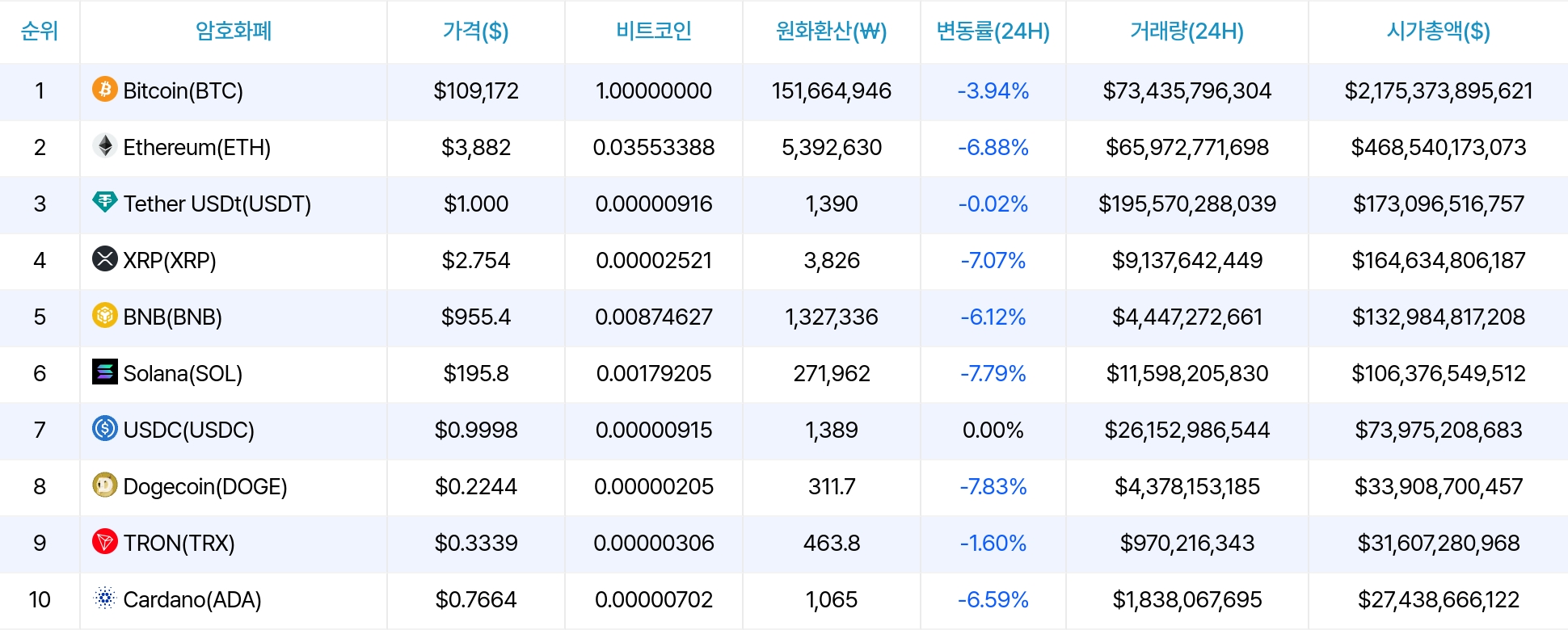Select Cardano BTC ratio 0.00000702

654,599
